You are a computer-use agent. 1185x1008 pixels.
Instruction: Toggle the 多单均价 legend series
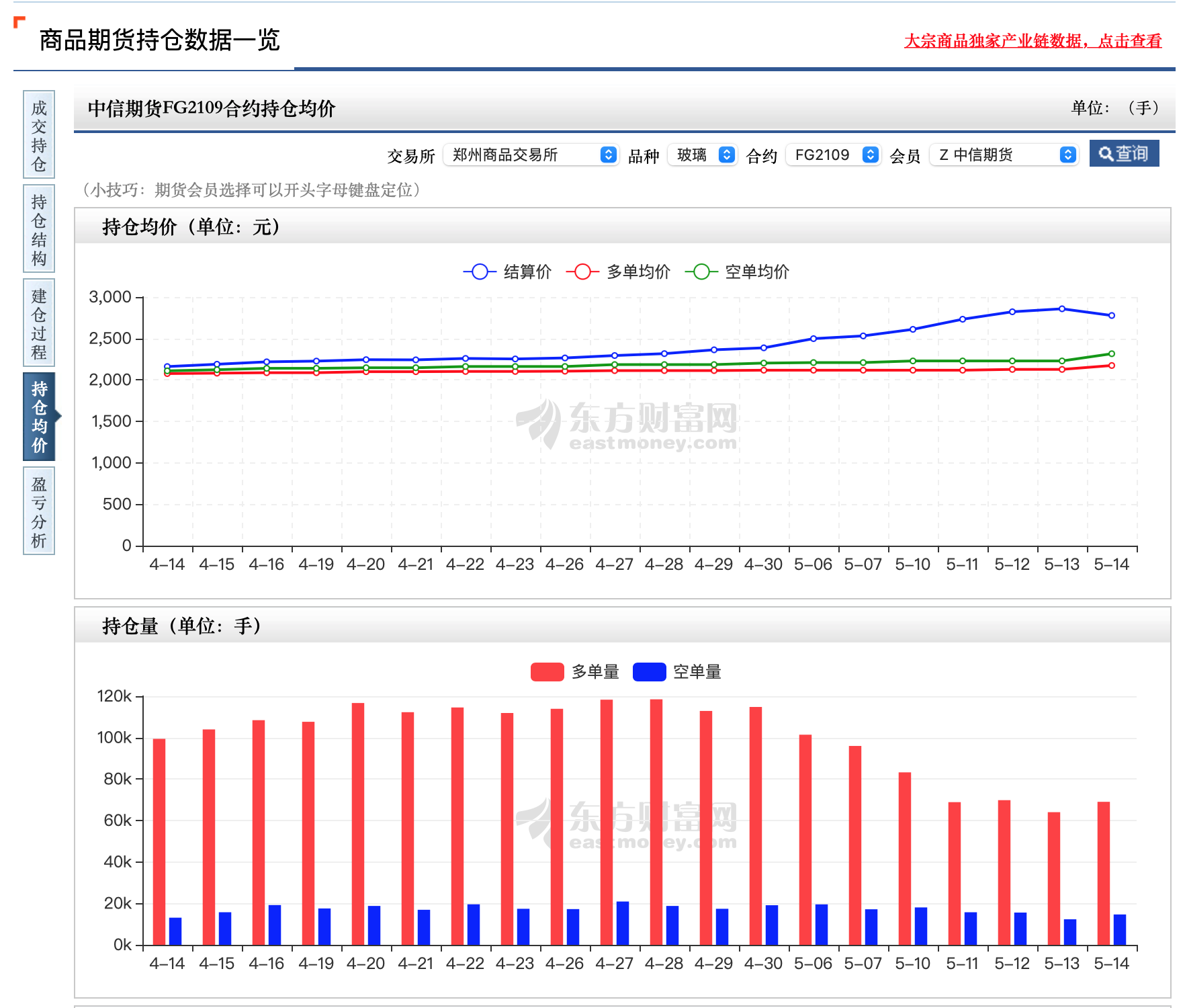click(618, 271)
